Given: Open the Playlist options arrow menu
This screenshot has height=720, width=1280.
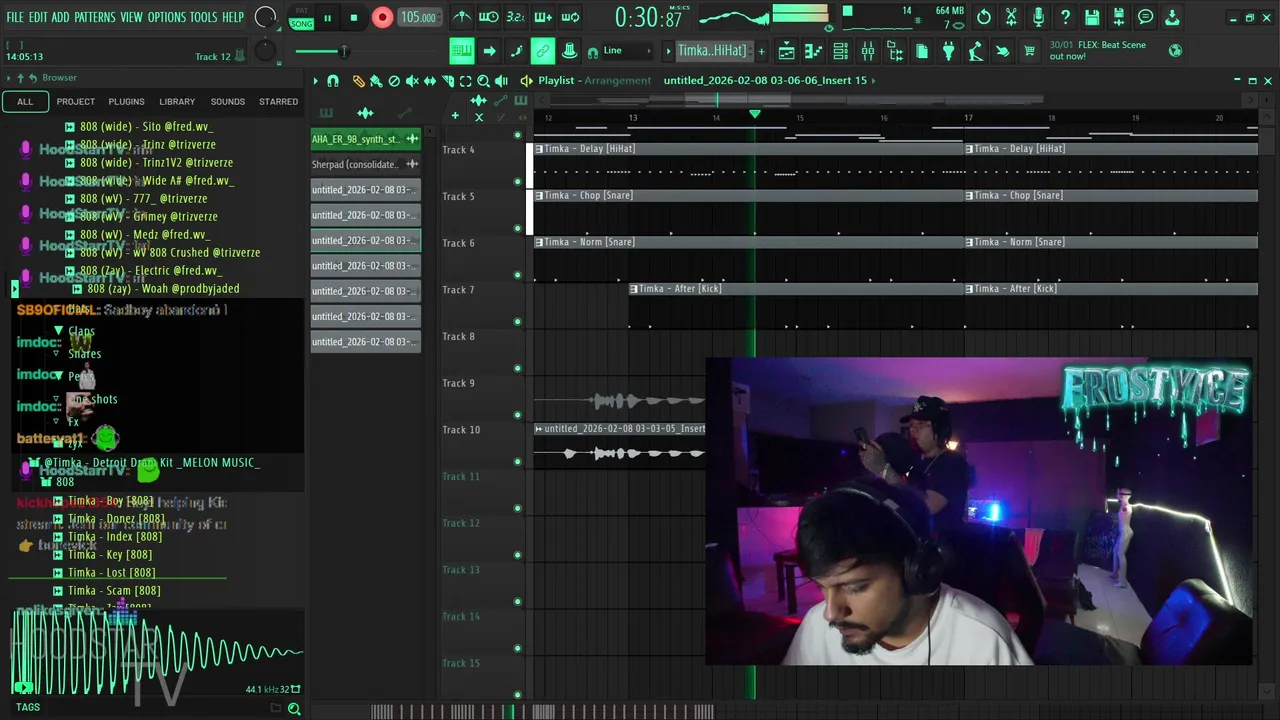Looking at the screenshot, I should pyautogui.click(x=315, y=81).
